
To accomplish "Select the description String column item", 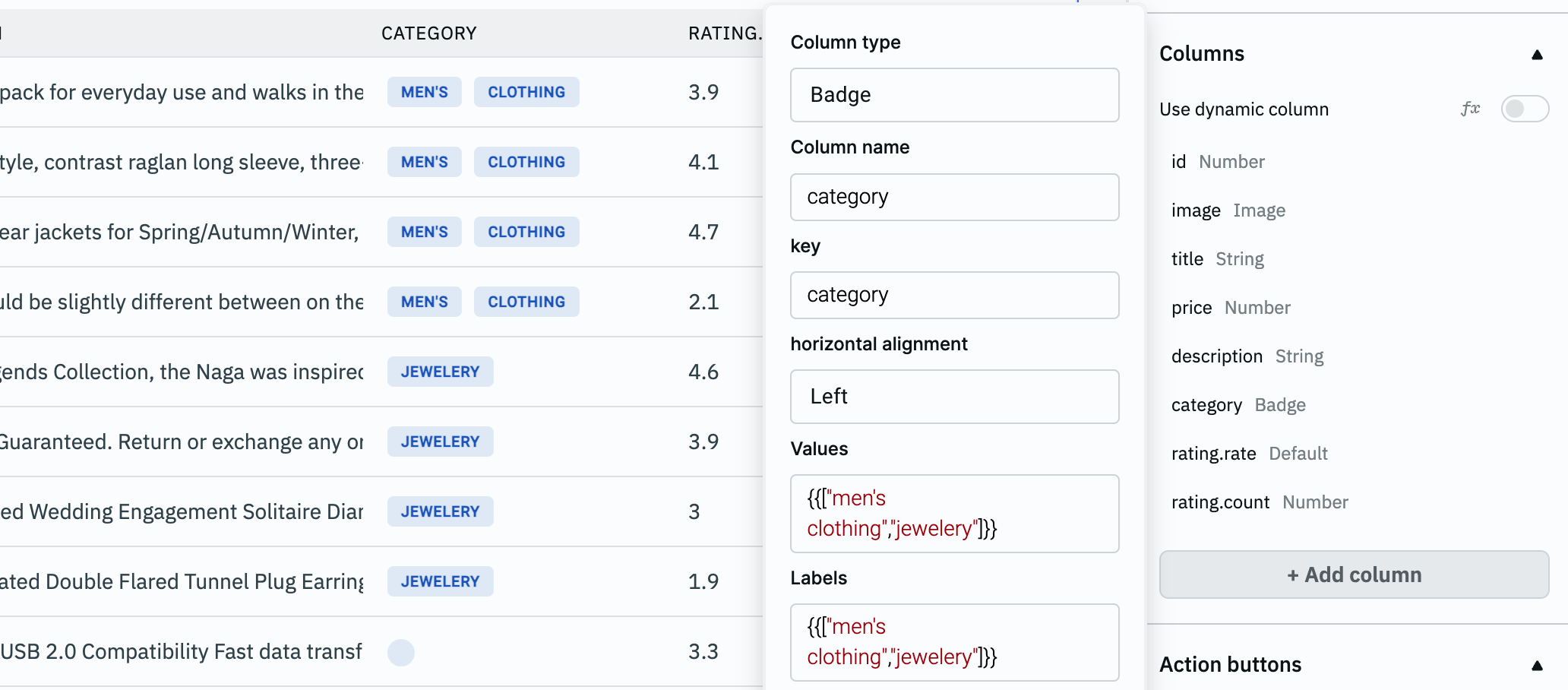I will pyautogui.click(x=1247, y=356).
